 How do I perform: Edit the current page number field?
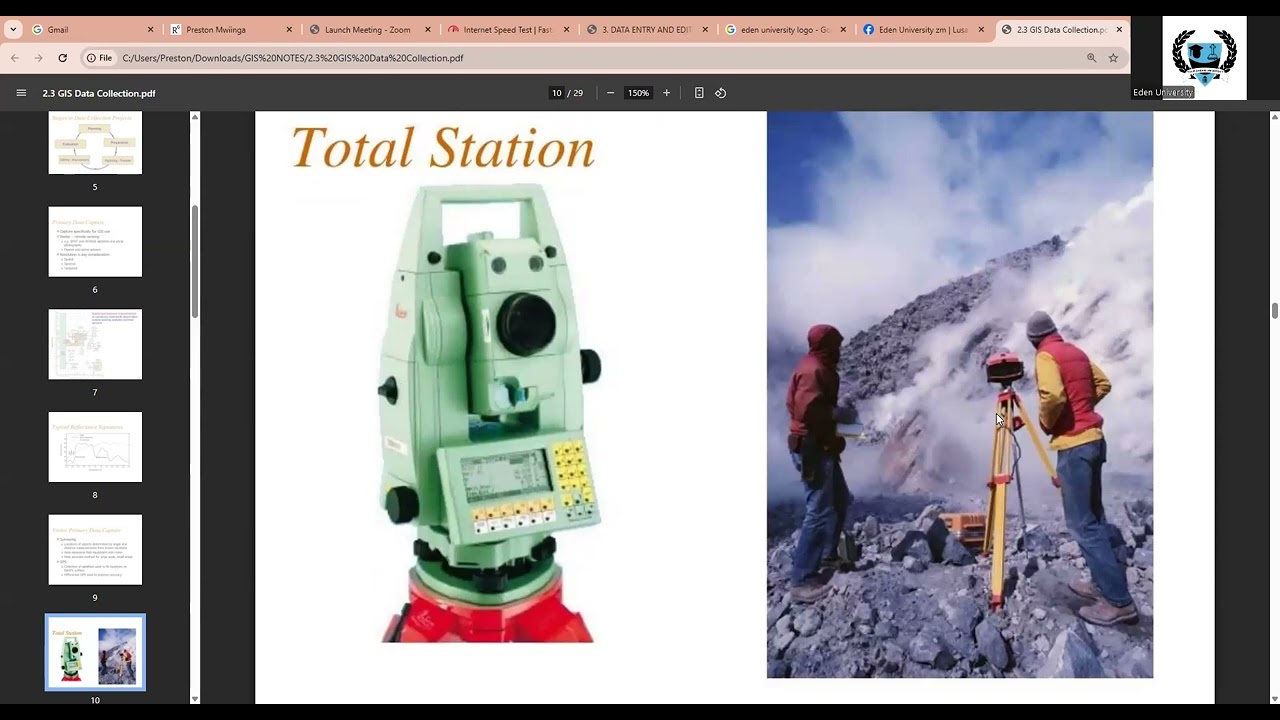pos(557,93)
